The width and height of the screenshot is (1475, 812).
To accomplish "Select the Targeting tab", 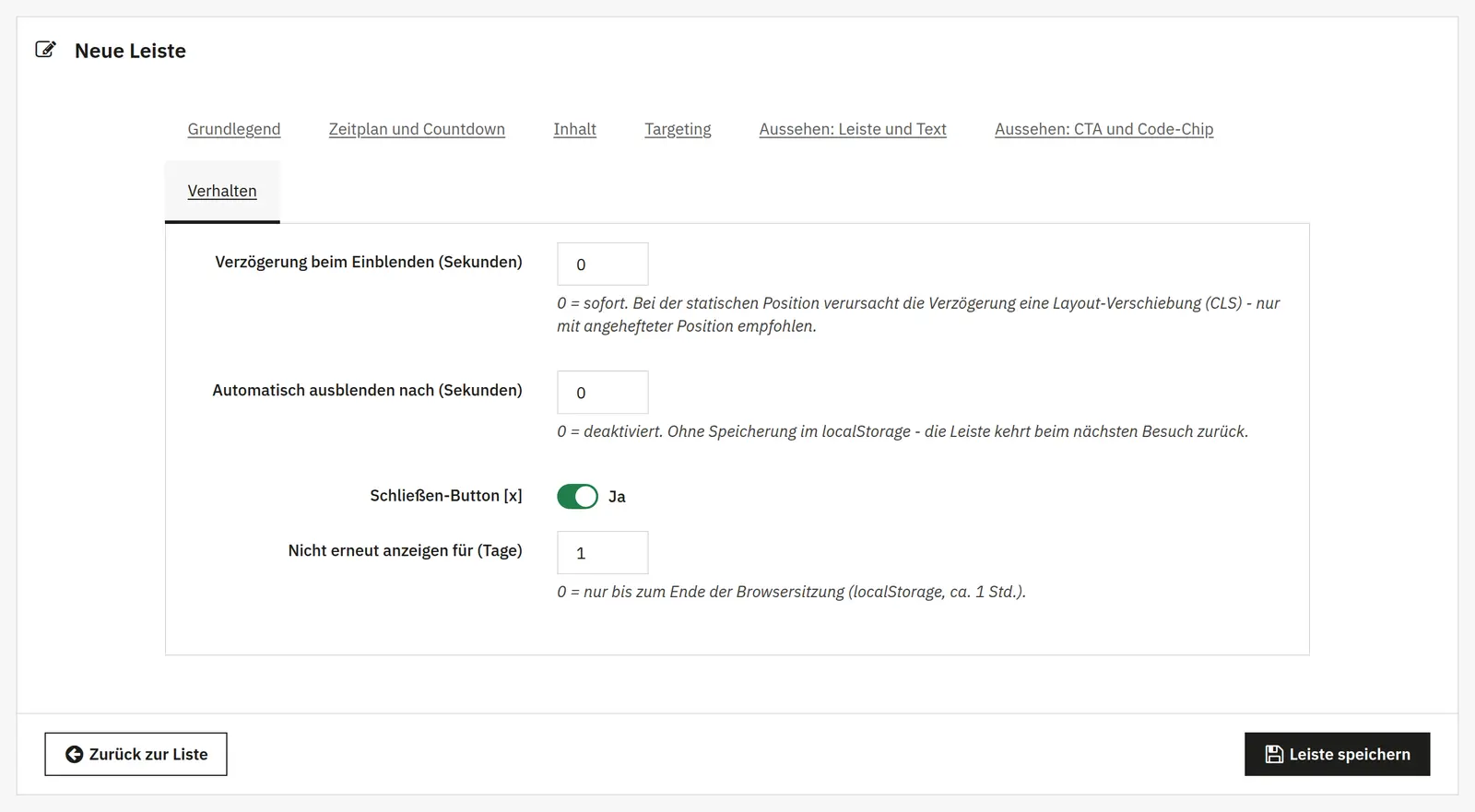I will click(678, 129).
